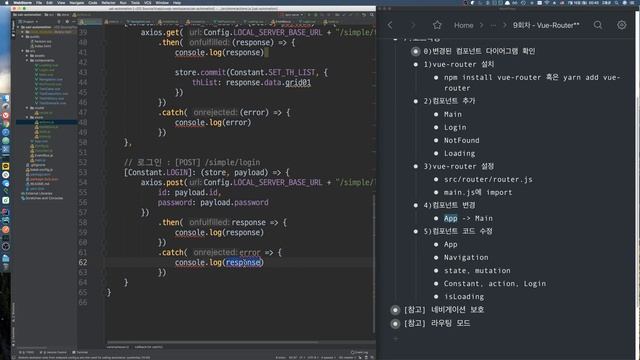
Task: Collapse the public folder in project tree
Action: pyautogui.click(x=23, y=37)
